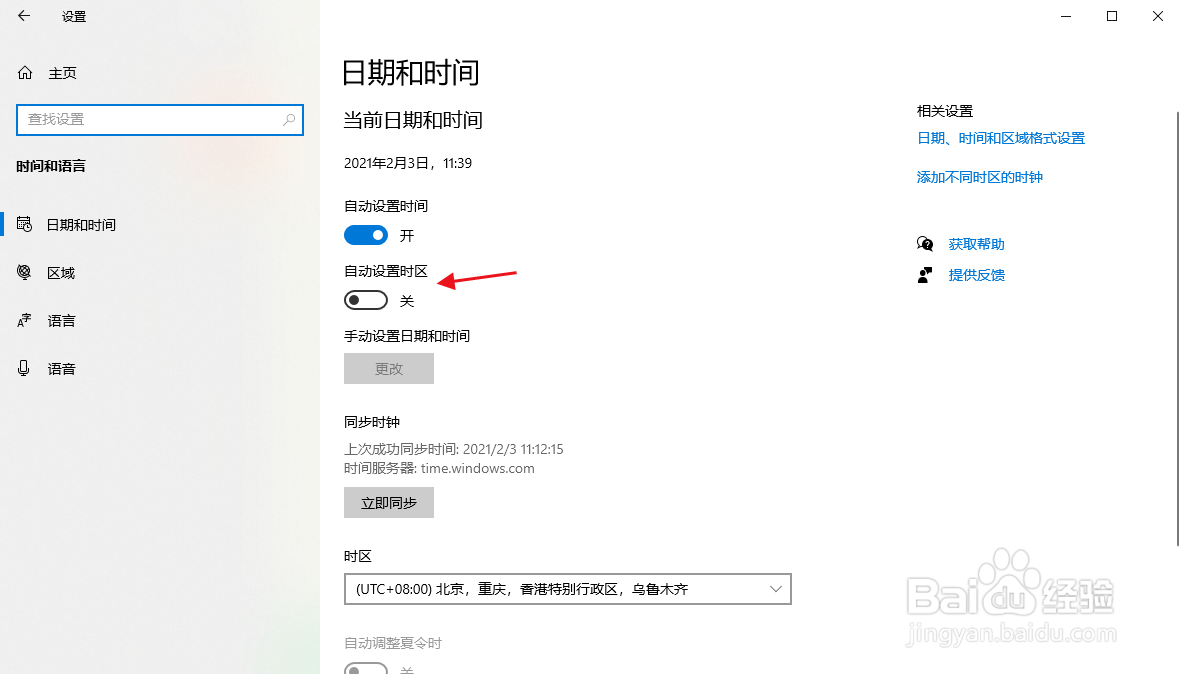
Task: Click the 2021年2月3日，11:39 date text
Action: [408, 163]
